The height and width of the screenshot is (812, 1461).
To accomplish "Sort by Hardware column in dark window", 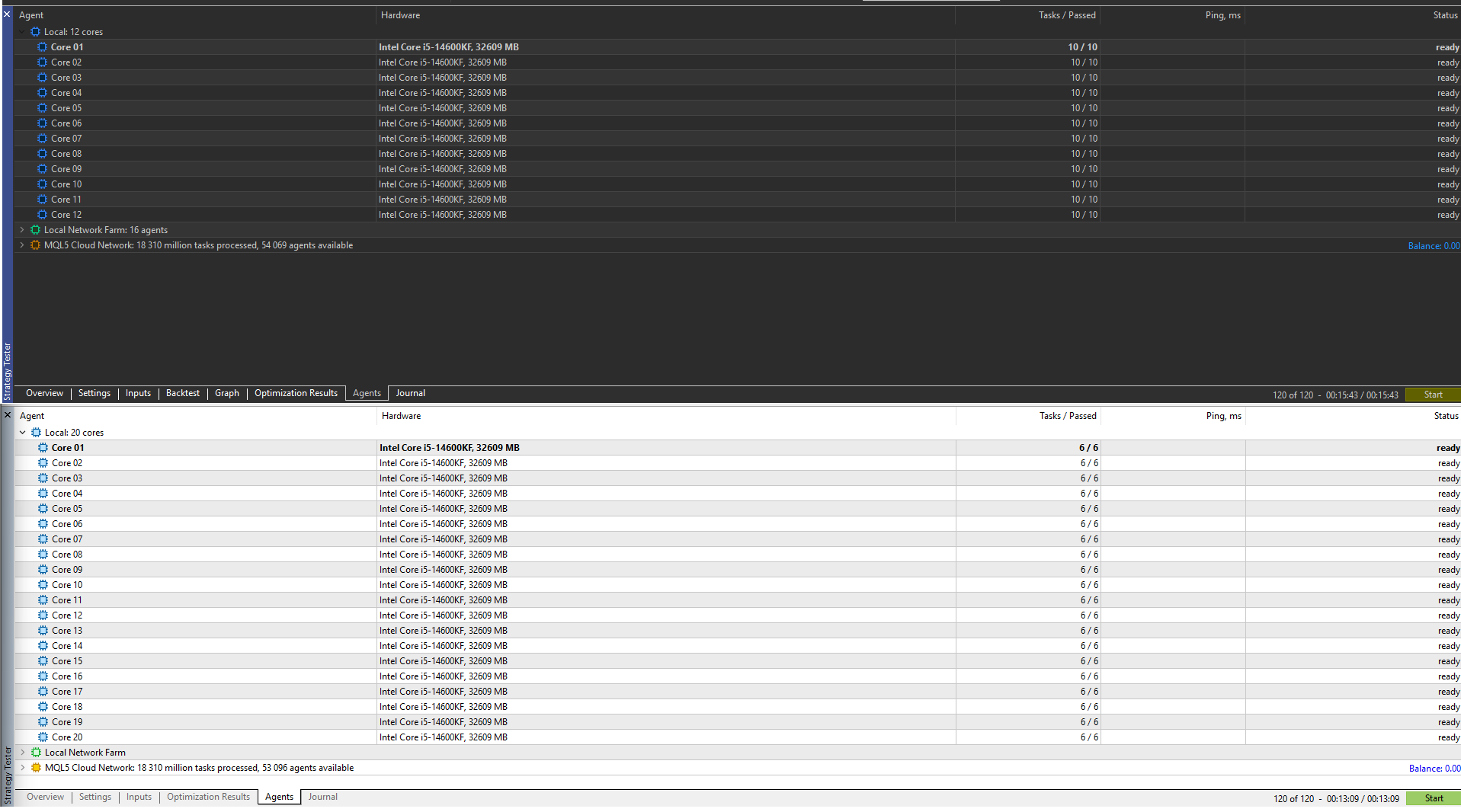I will [x=665, y=15].
